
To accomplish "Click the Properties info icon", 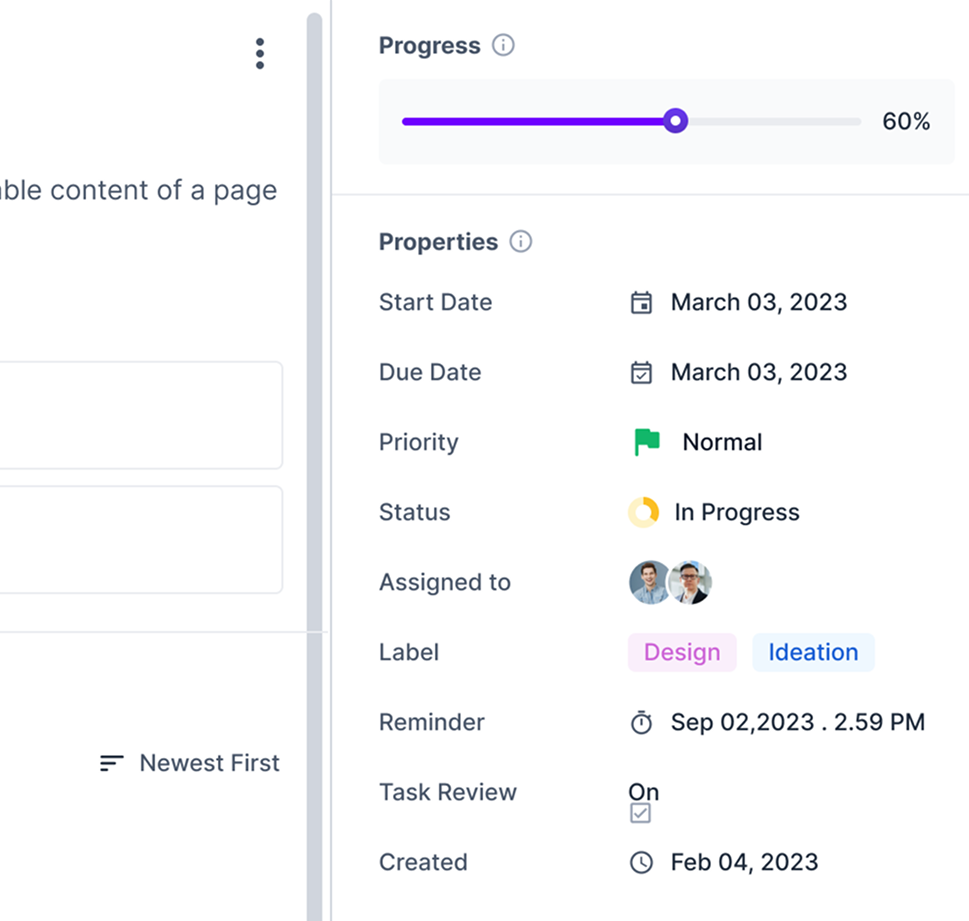I will 520,242.
